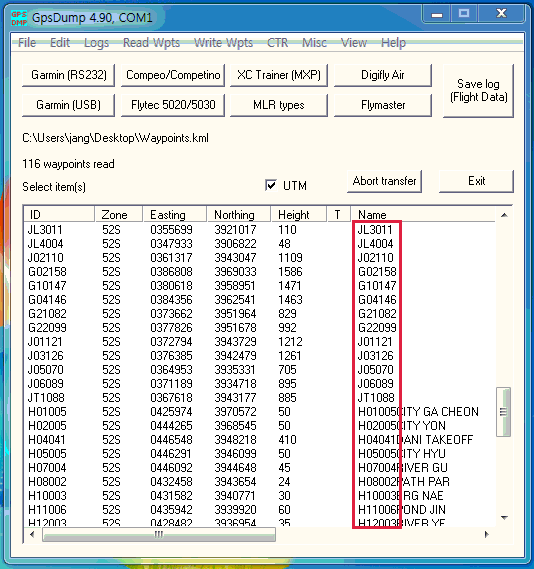This screenshot has height=569, width=534.
Task: Open the CTR menu
Action: click(278, 43)
